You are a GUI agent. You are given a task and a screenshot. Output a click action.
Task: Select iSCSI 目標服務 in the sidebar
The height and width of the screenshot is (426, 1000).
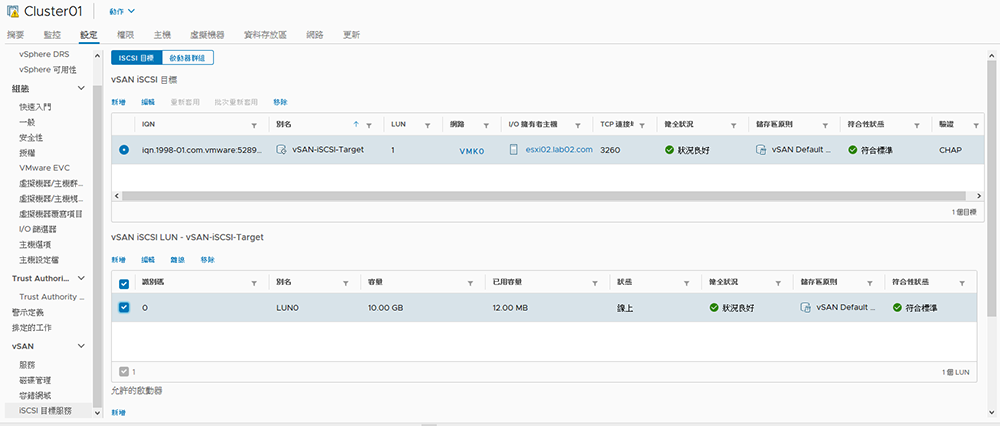tap(46, 411)
